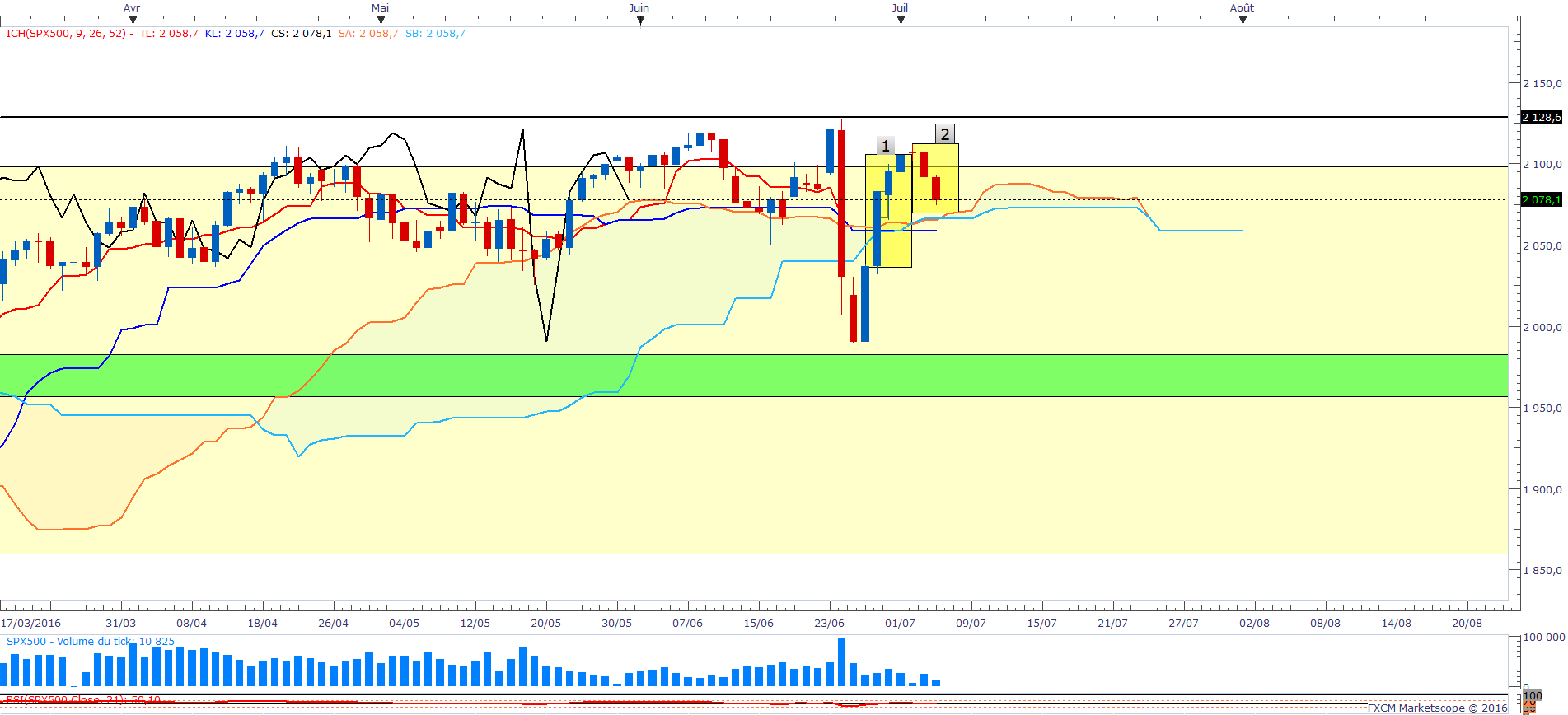Click the 18/04 date label
1568x715 pixels.
pyautogui.click(x=263, y=624)
